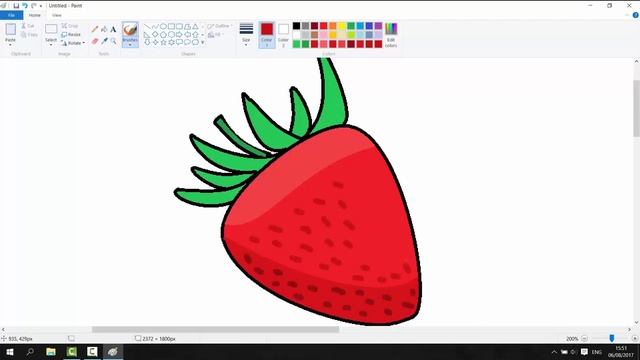The image size is (640, 360).
Task: Open the Action Center notification icon
Action: (x=584, y=352)
